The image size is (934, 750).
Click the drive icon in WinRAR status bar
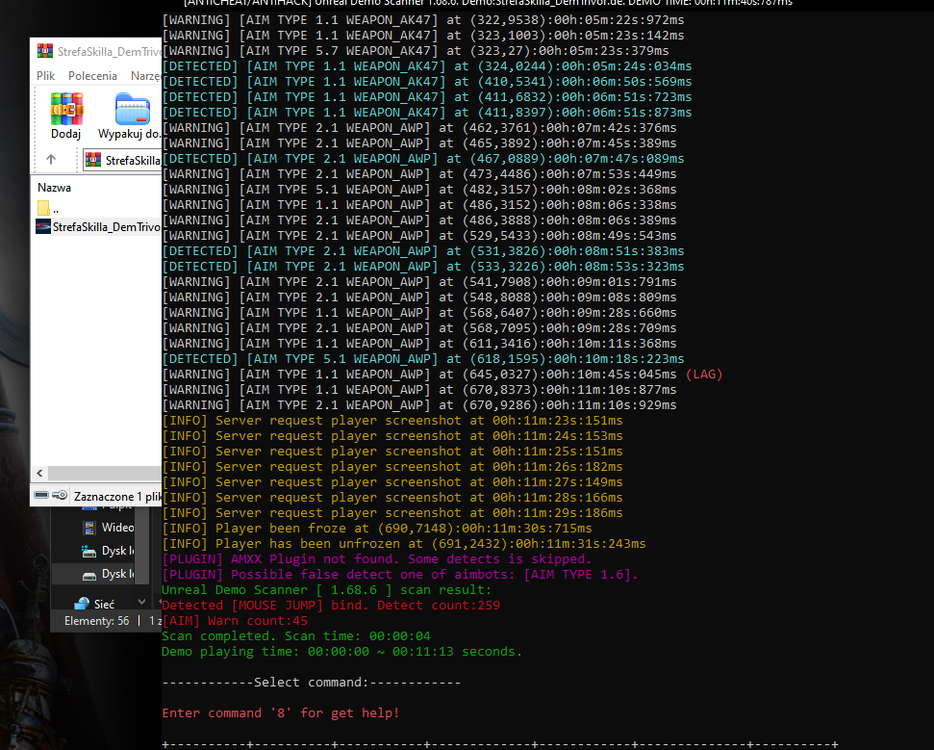point(41,495)
